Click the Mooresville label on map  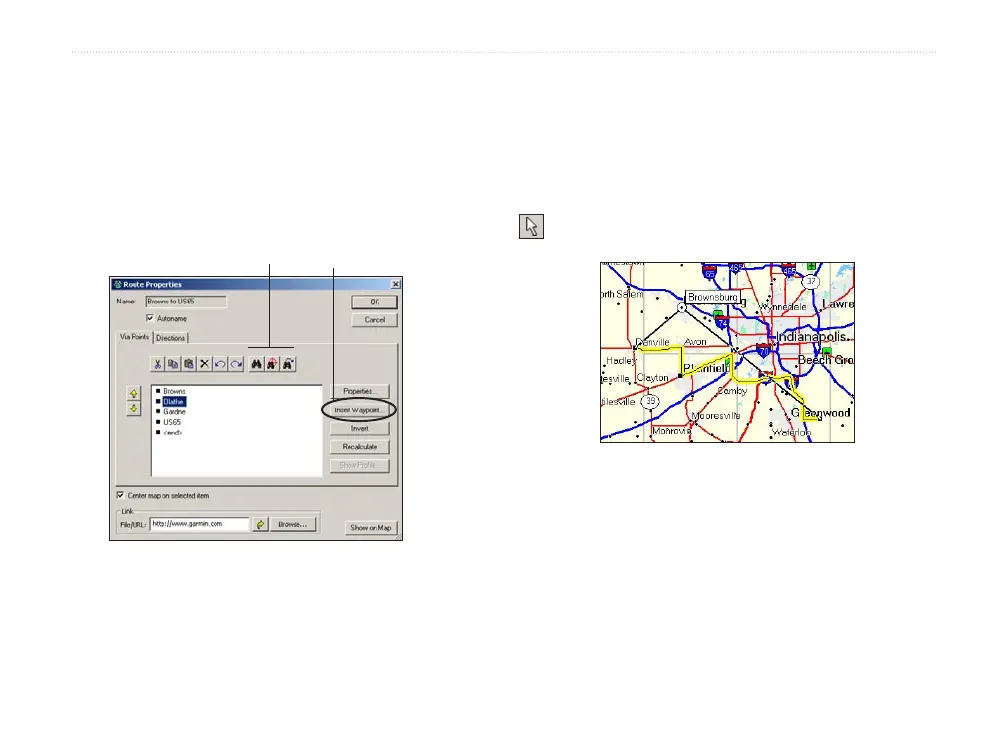point(716,416)
